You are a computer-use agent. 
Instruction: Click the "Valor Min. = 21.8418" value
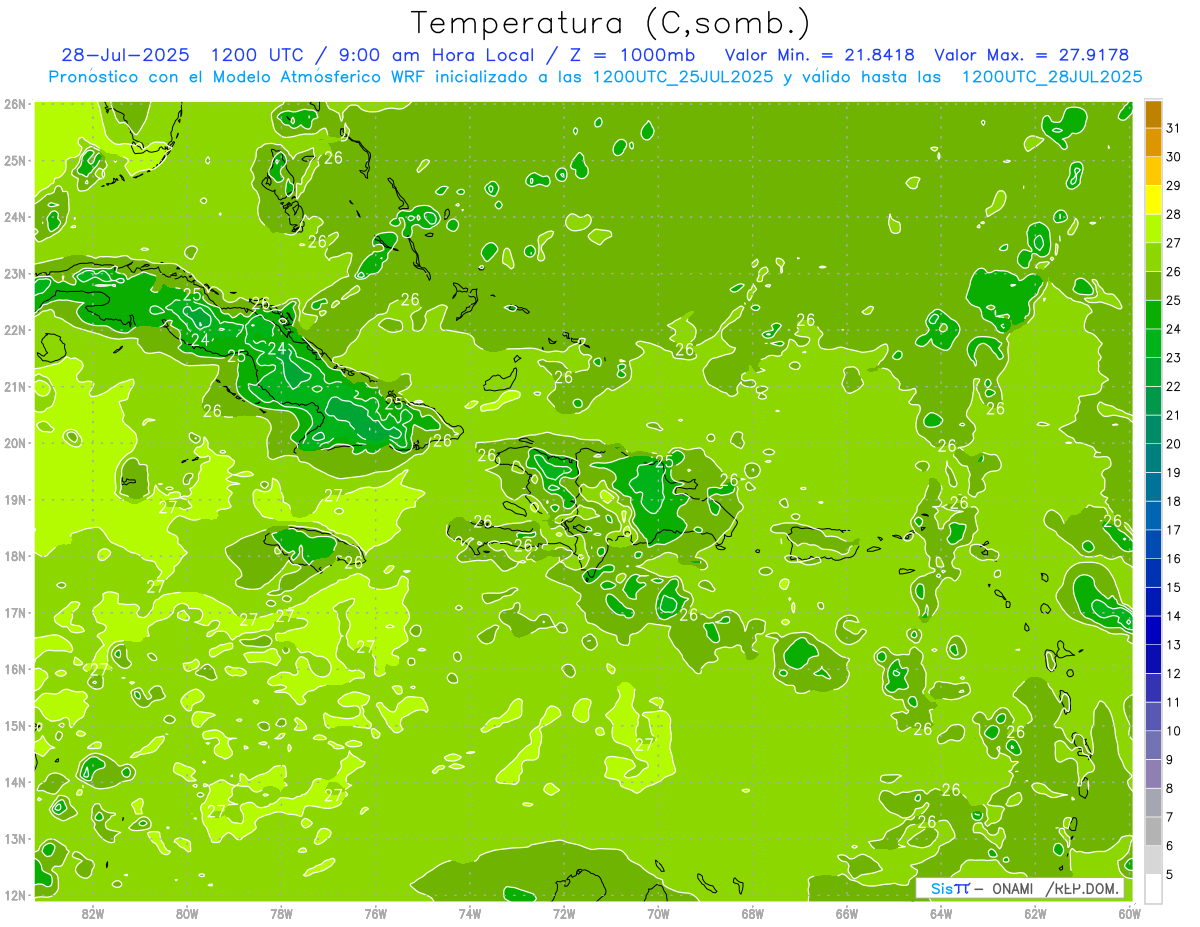[x=821, y=55]
